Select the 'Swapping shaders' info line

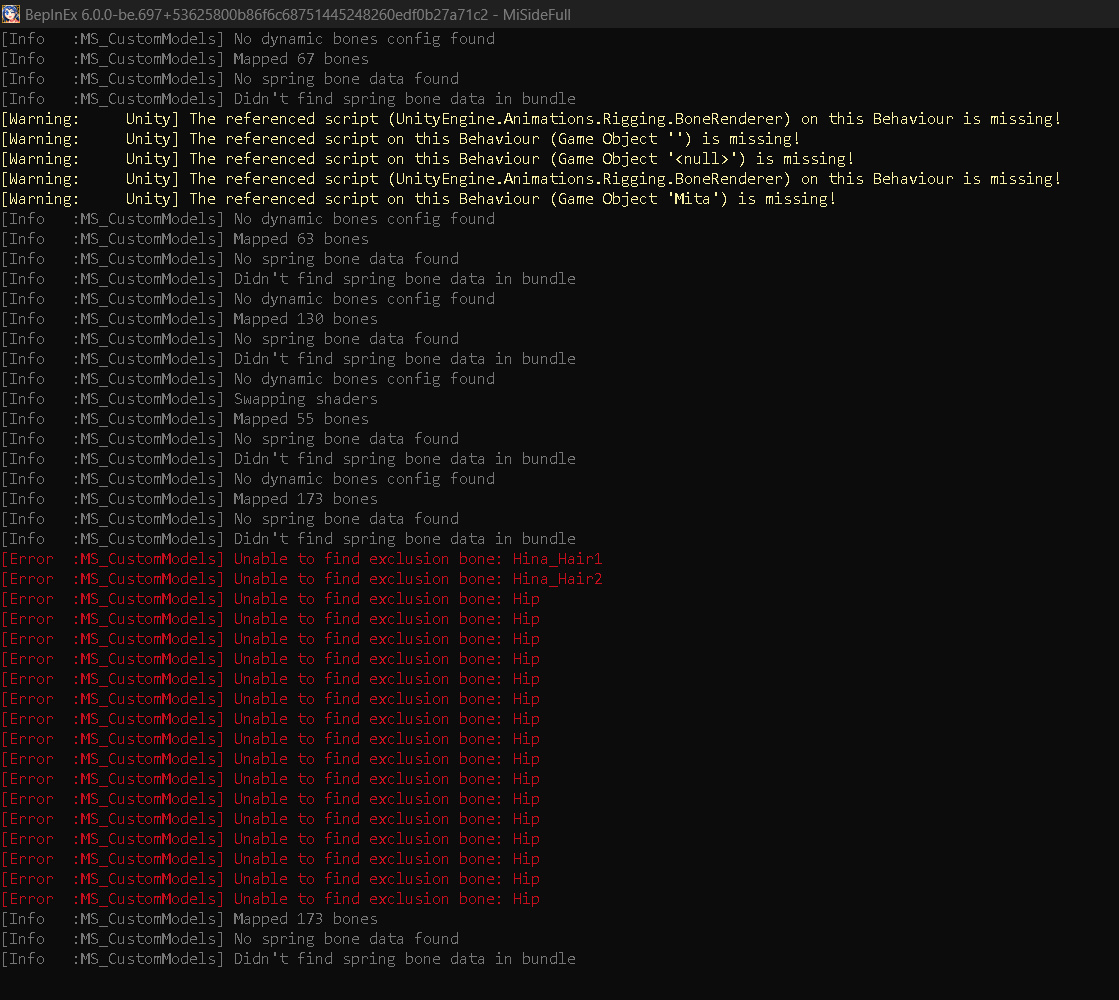coord(305,399)
